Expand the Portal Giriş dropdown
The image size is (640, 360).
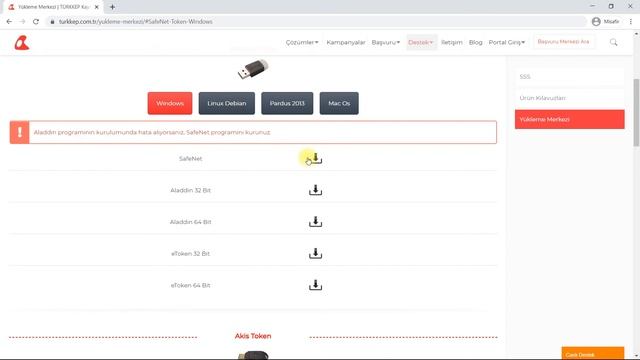pyautogui.click(x=507, y=42)
